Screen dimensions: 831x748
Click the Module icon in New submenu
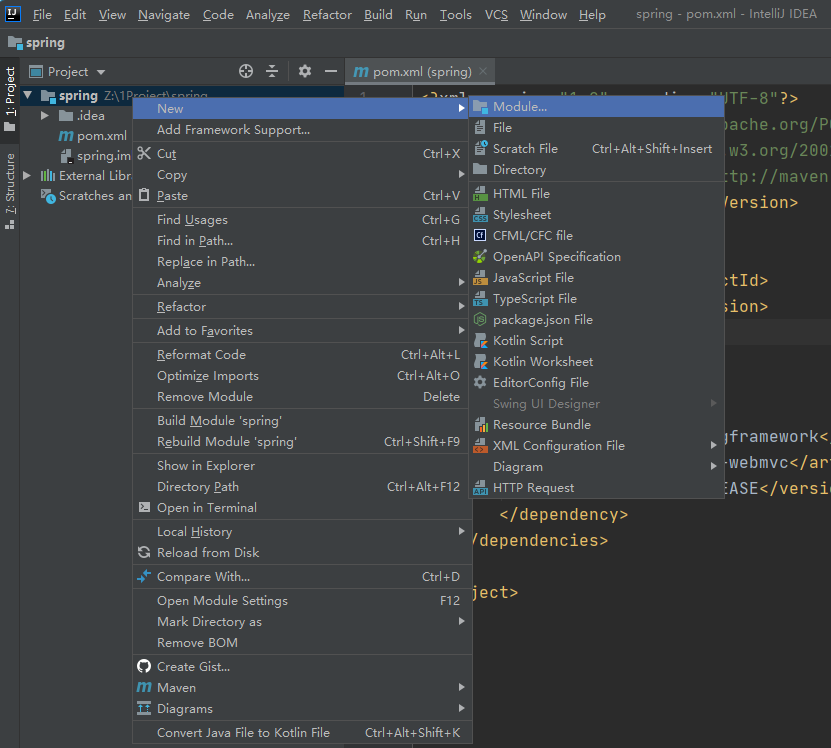[480, 107]
